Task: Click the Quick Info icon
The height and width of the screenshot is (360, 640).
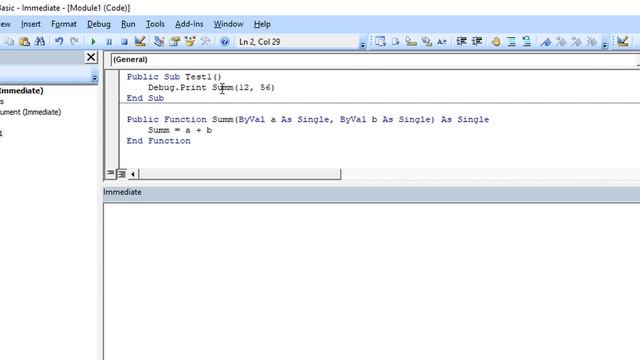Action: pos(411,41)
